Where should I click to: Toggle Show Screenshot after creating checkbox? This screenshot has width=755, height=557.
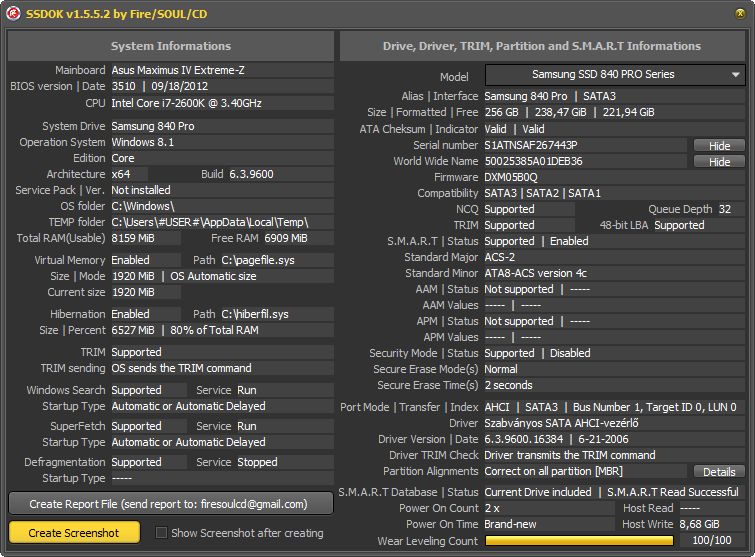(x=162, y=532)
